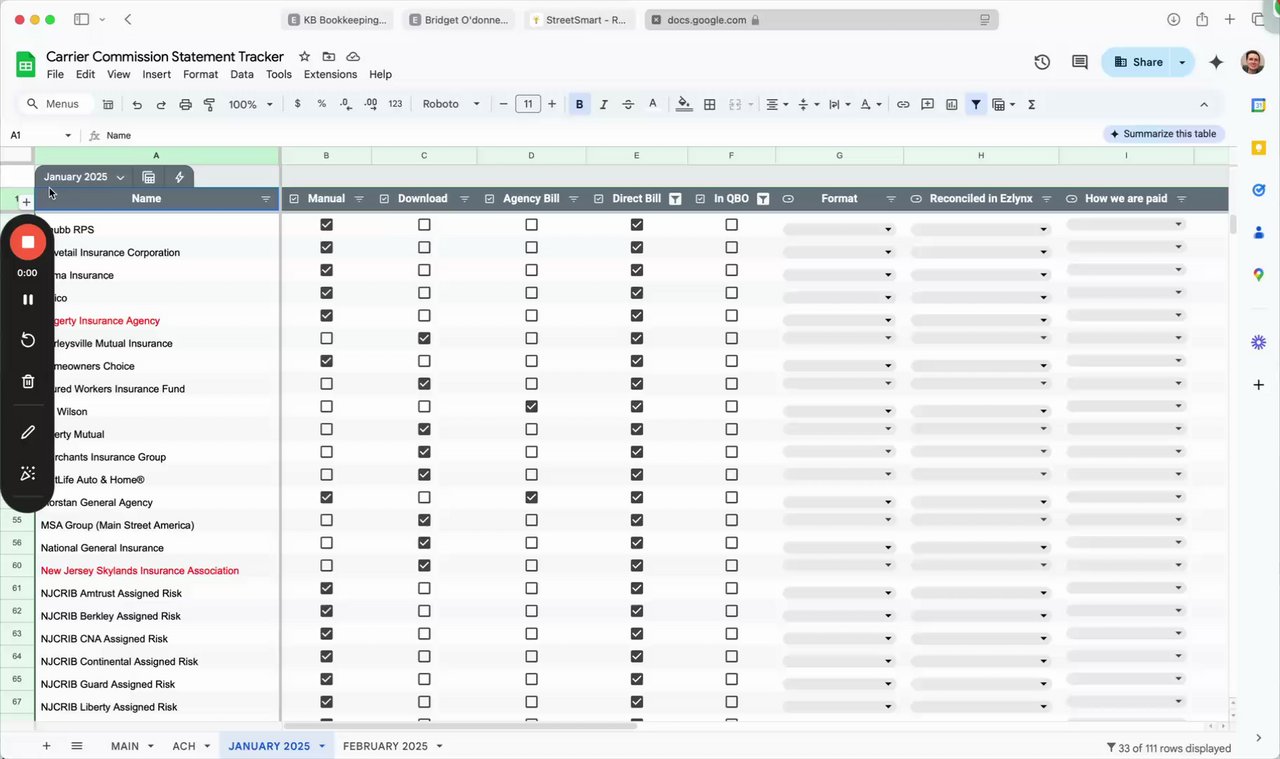Open the Name column filter menu

[266, 199]
